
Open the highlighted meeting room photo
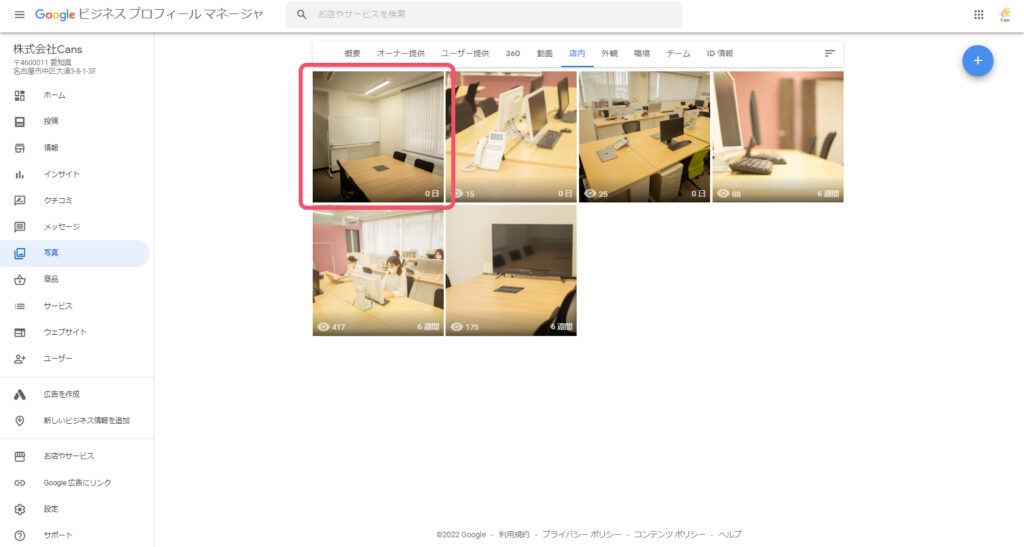click(378, 137)
